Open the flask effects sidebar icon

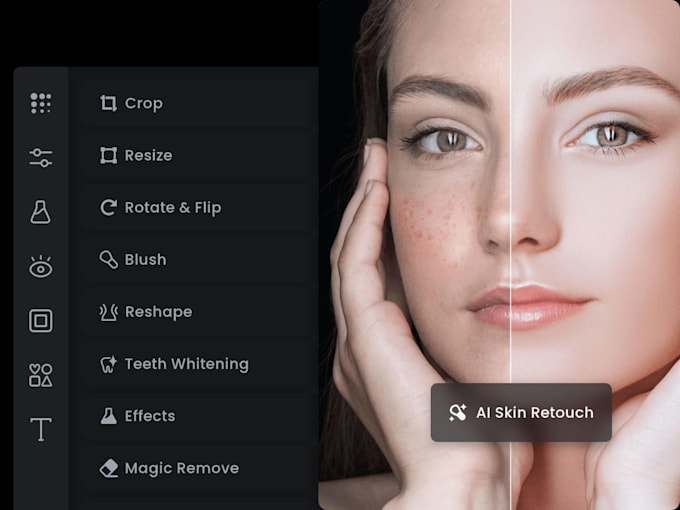coord(41,212)
